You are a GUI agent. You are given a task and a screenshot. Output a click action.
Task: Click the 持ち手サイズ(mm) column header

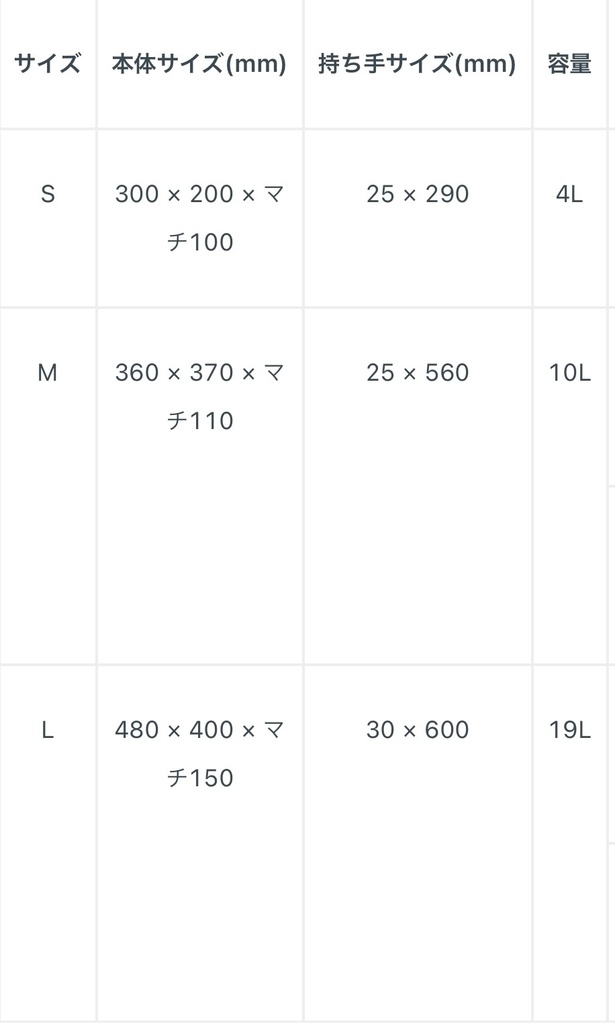(417, 65)
